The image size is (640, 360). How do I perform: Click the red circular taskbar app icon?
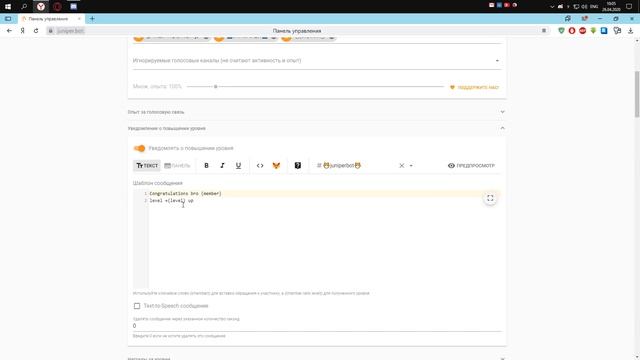tap(57, 7)
